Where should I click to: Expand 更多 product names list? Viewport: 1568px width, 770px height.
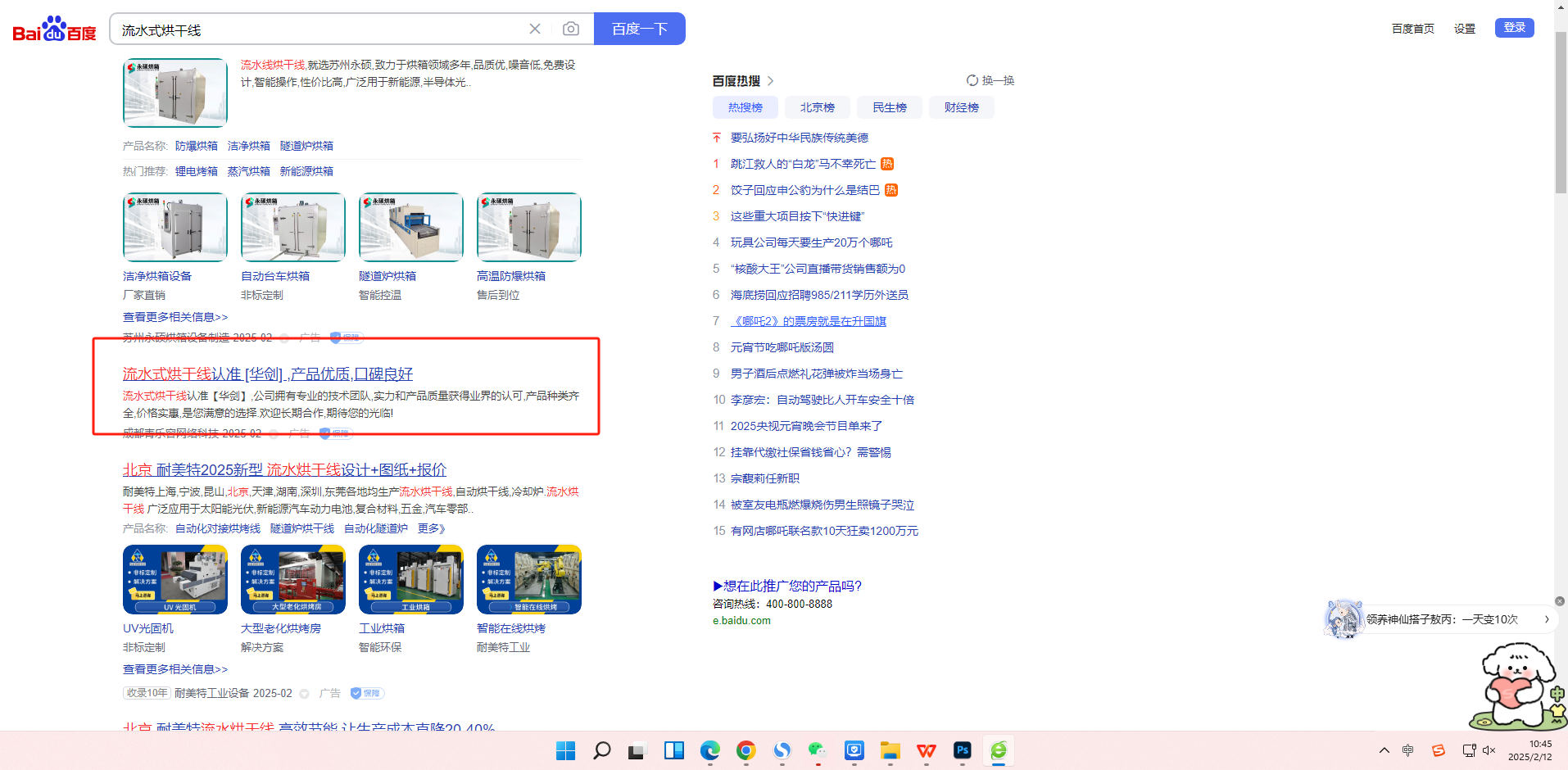[x=431, y=529]
